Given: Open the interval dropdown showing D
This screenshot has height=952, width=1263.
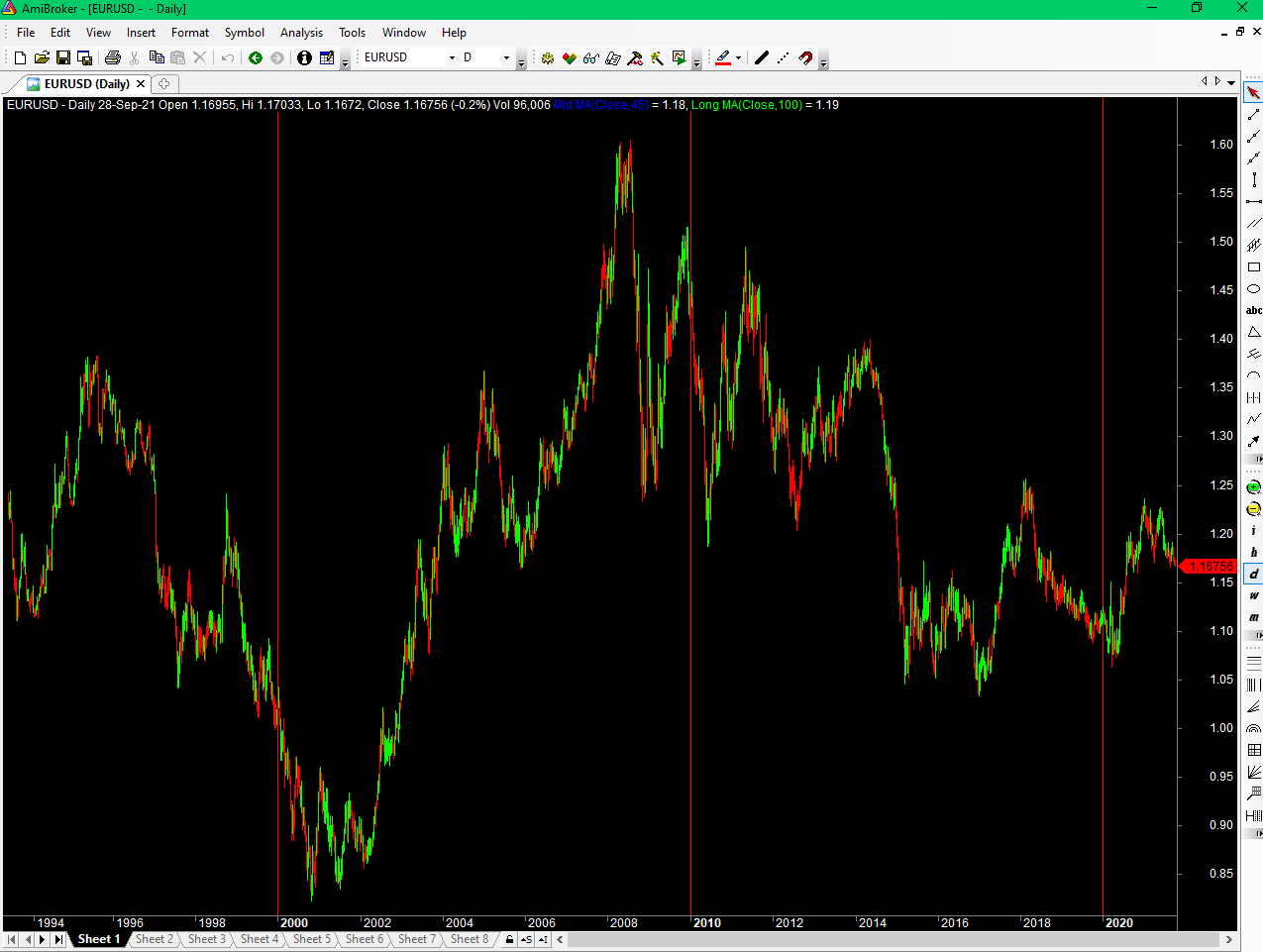Looking at the screenshot, I should click(505, 57).
